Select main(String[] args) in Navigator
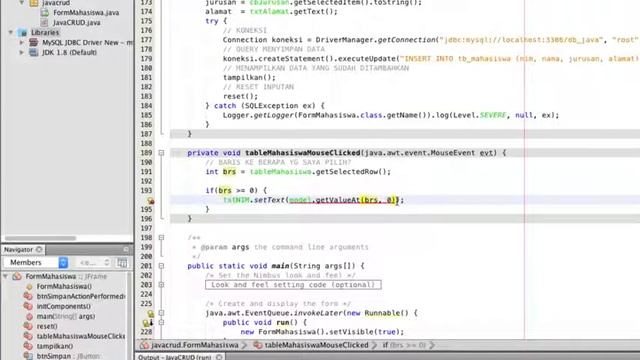The height and width of the screenshot is (360, 640). pyautogui.click(x=66, y=316)
